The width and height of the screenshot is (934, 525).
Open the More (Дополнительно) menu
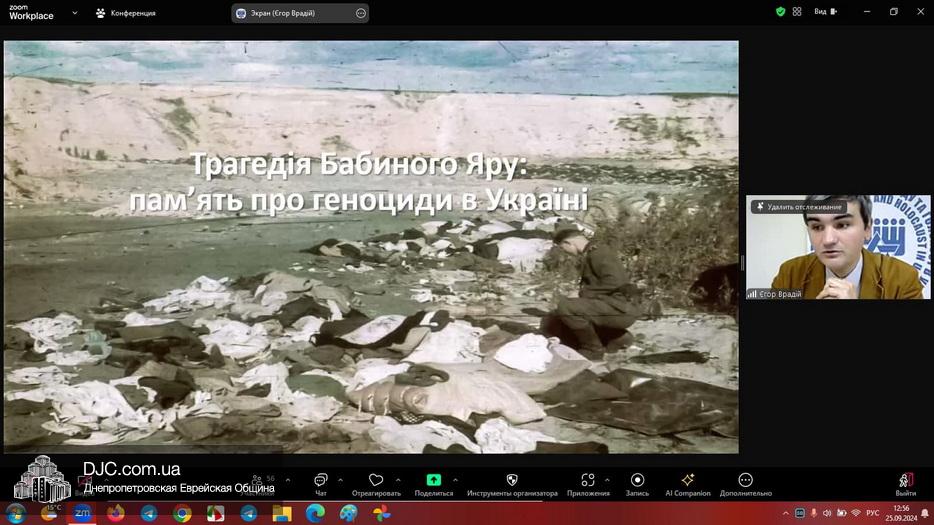[745, 481]
